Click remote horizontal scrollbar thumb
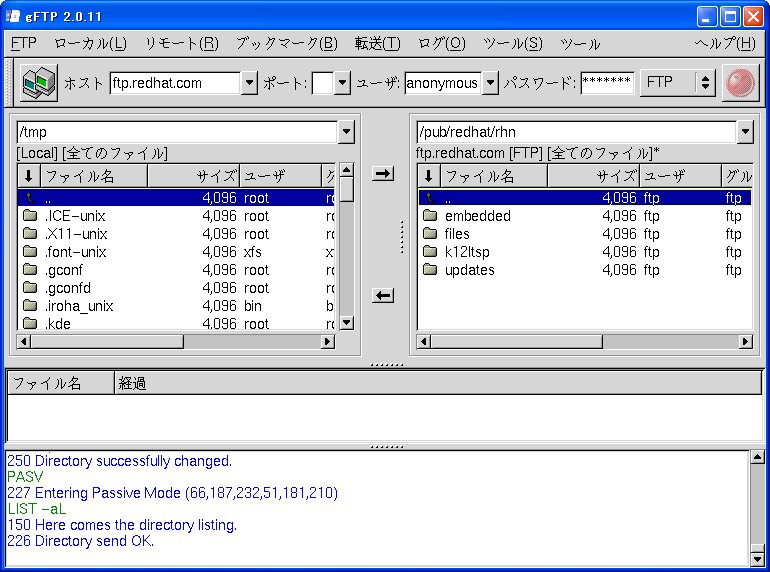This screenshot has width=770, height=572. [517, 341]
